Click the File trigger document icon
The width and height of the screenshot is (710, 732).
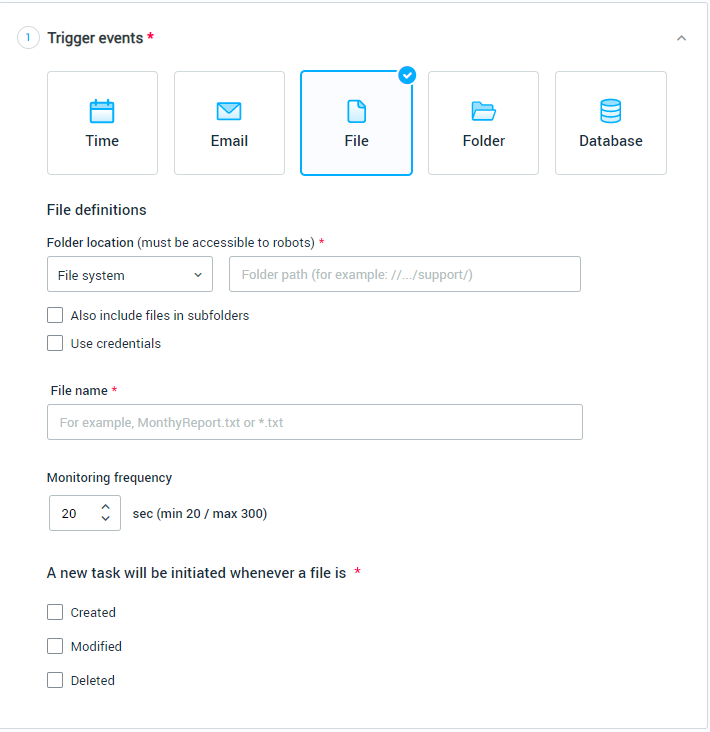(356, 111)
